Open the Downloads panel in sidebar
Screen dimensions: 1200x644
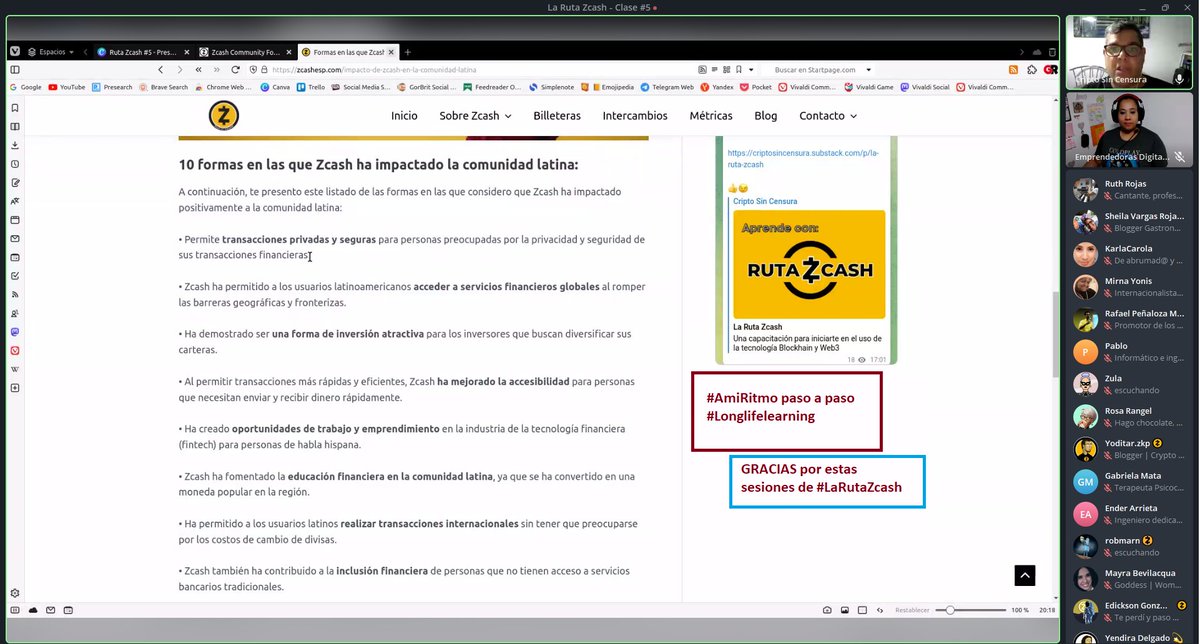15,145
